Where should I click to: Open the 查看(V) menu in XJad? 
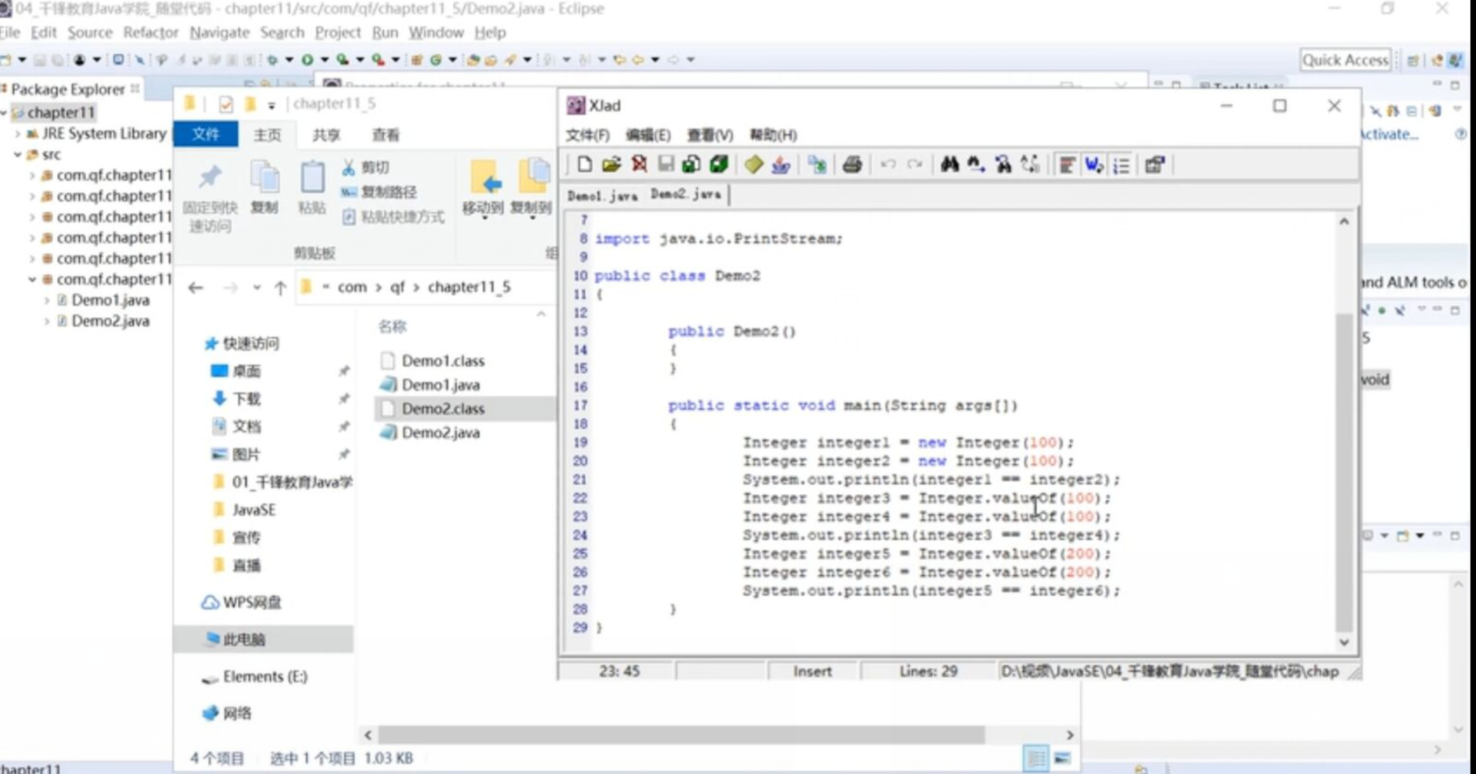709,135
